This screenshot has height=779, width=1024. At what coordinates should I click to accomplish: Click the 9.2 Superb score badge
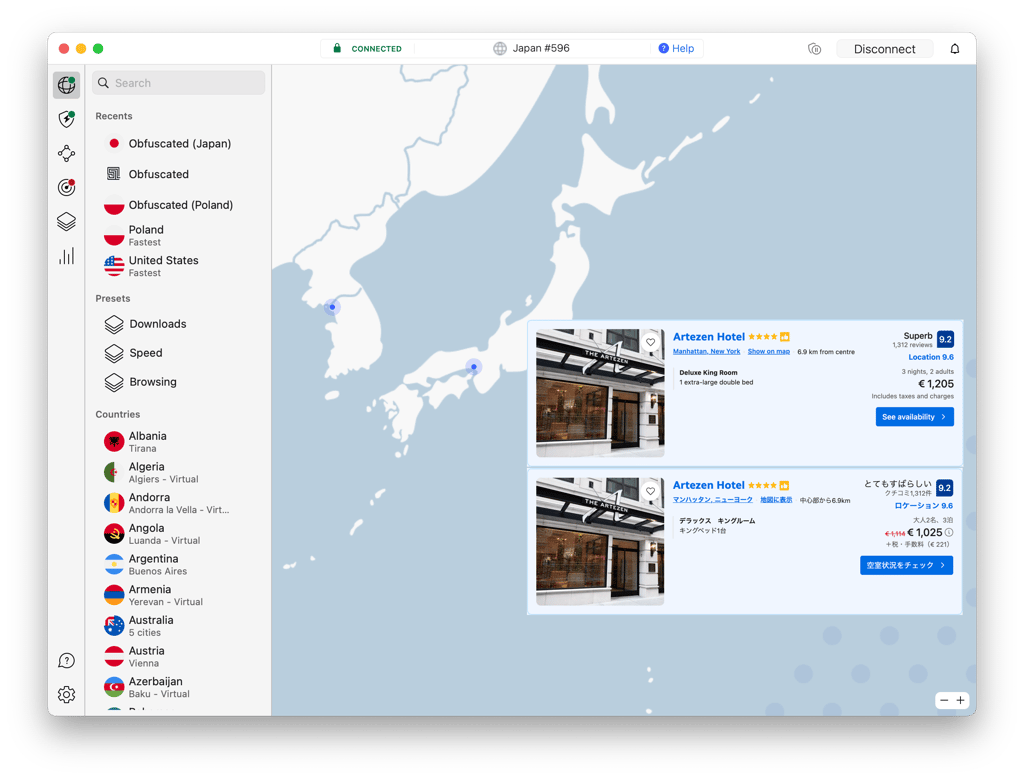coord(945,339)
